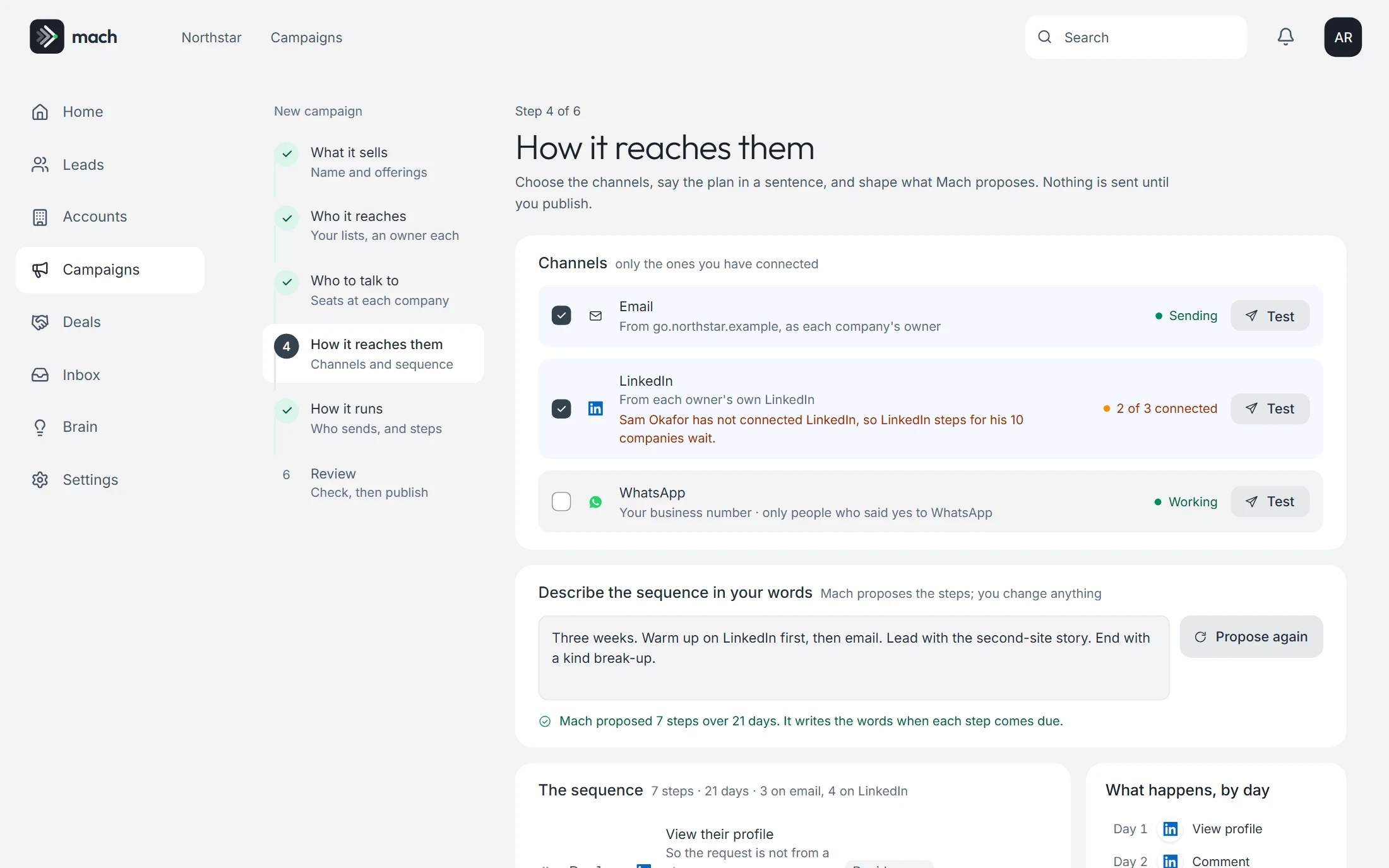This screenshot has height=868, width=1389.
Task: Open Campaigns in top navigation
Action: coord(306,37)
